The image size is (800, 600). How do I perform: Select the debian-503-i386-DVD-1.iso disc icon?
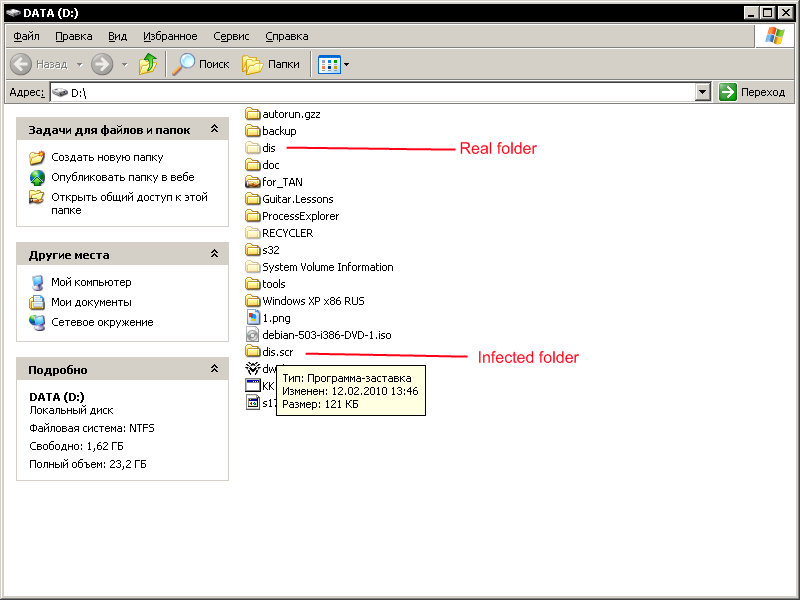pyautogui.click(x=253, y=335)
